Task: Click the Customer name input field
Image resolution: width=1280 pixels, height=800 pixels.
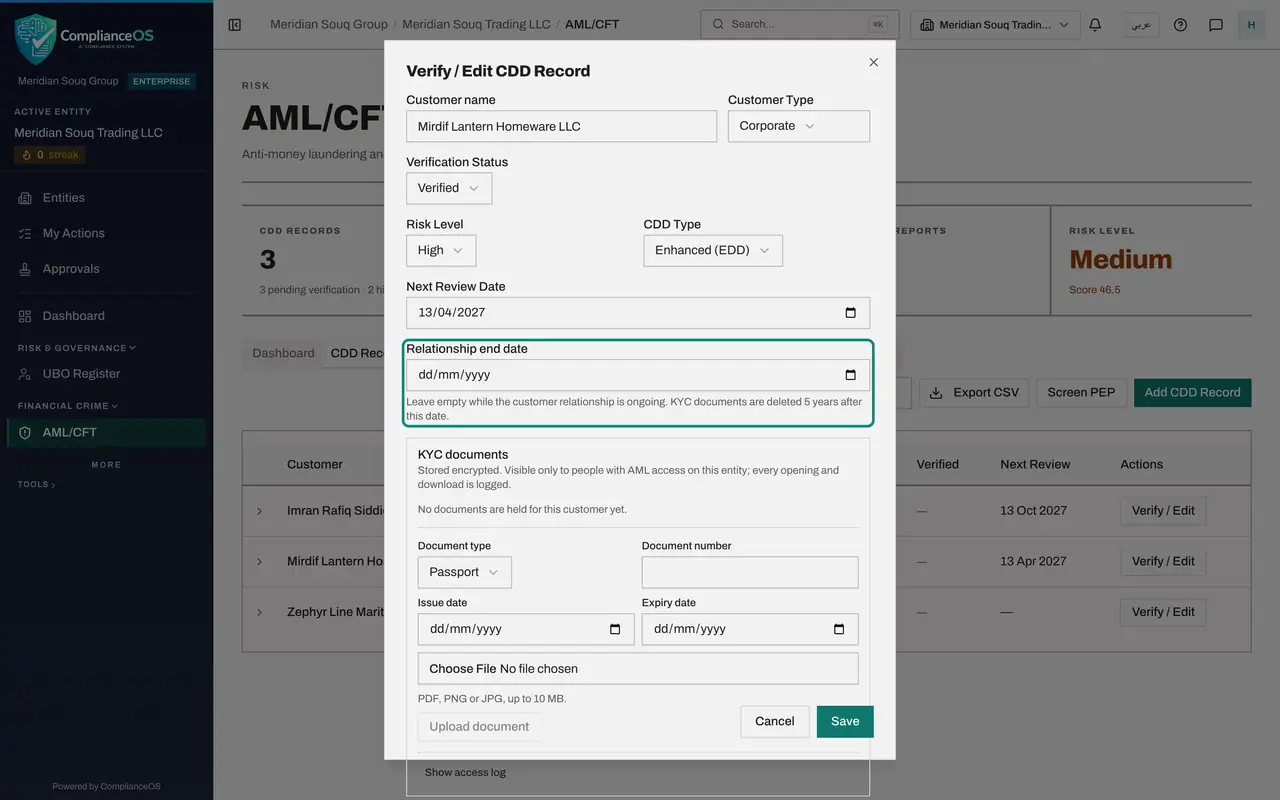Action: 562,126
